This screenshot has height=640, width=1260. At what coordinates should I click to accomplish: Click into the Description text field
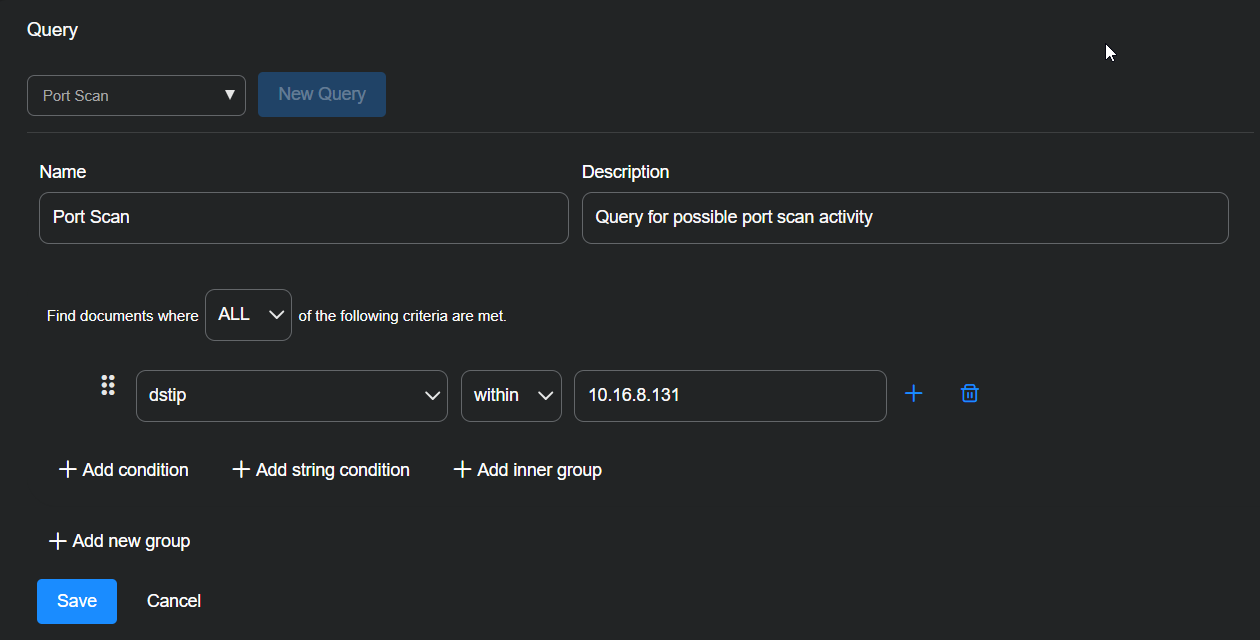tap(904, 218)
